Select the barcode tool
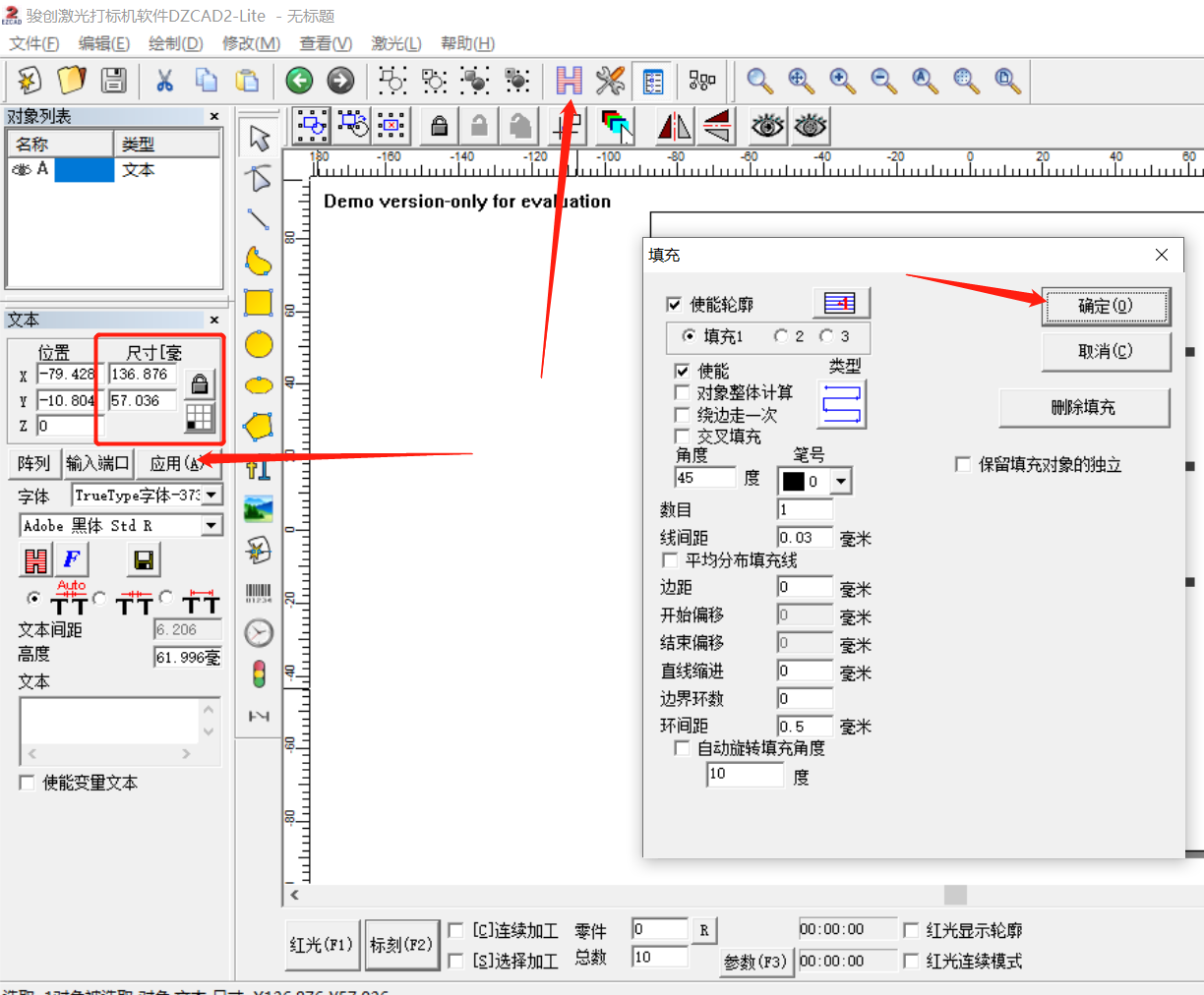 click(259, 592)
